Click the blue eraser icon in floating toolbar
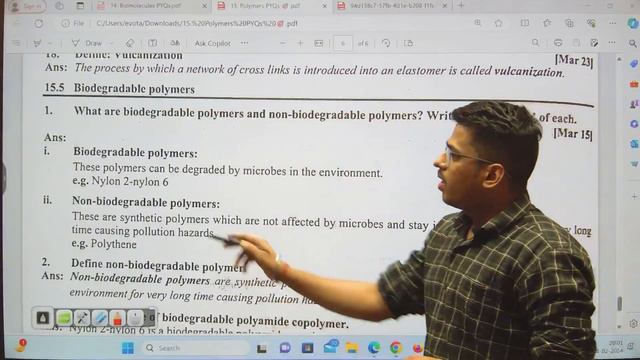 [100, 318]
